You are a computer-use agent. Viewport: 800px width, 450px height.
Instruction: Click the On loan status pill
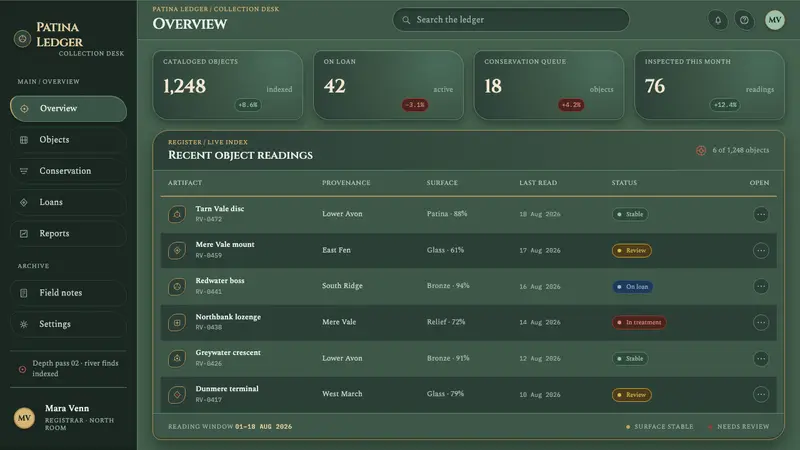coord(633,287)
